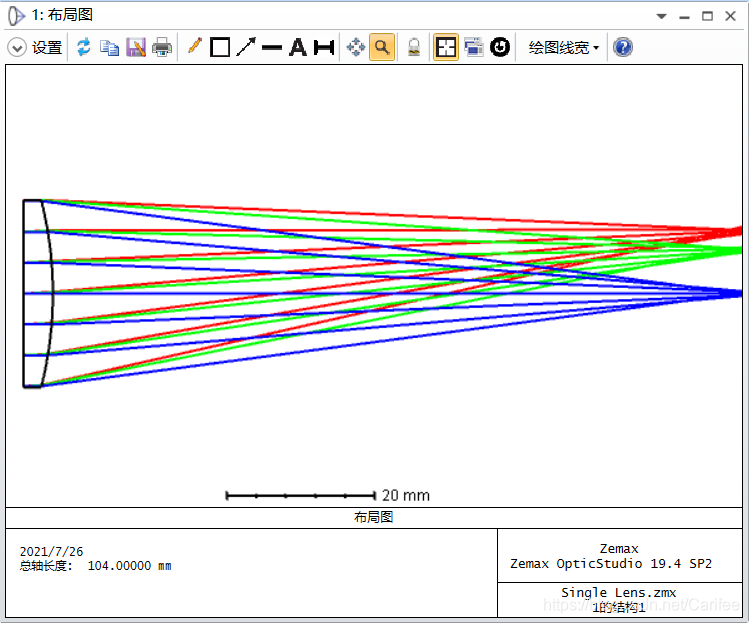This screenshot has height=623, width=749.
Task: Click the red ray focus point
Action: pyautogui.click(x=735, y=232)
